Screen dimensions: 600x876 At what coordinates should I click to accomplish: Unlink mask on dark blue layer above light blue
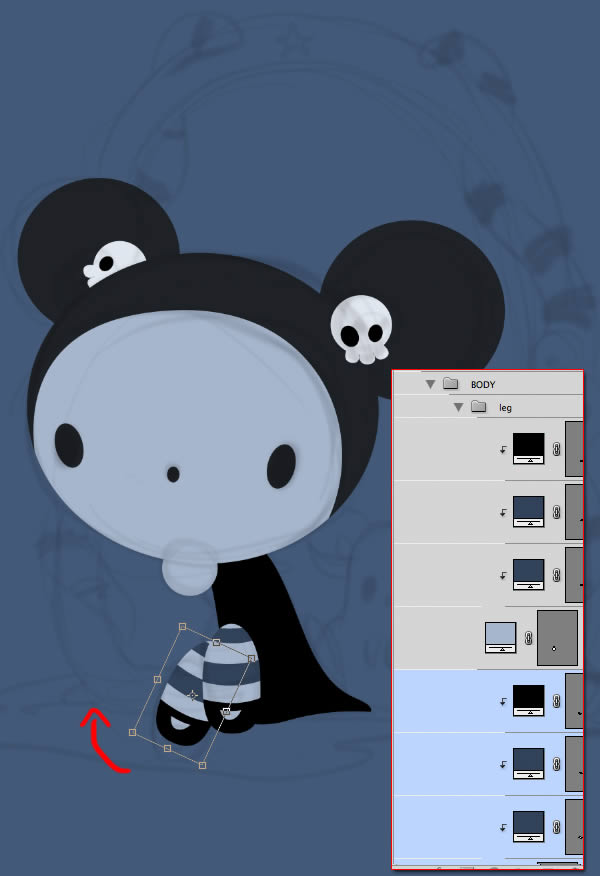[556, 575]
